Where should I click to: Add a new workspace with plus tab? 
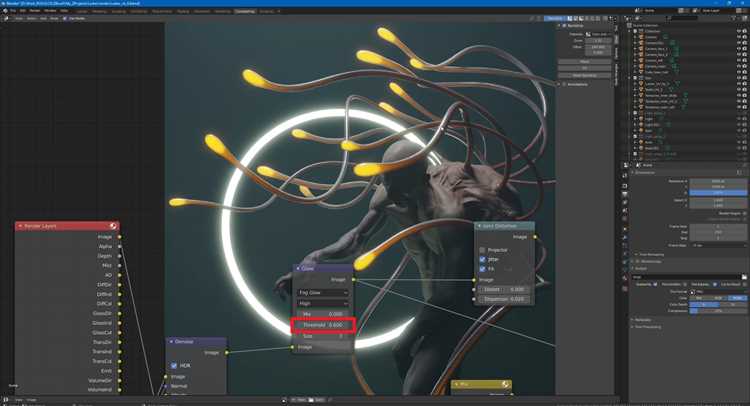pos(279,11)
